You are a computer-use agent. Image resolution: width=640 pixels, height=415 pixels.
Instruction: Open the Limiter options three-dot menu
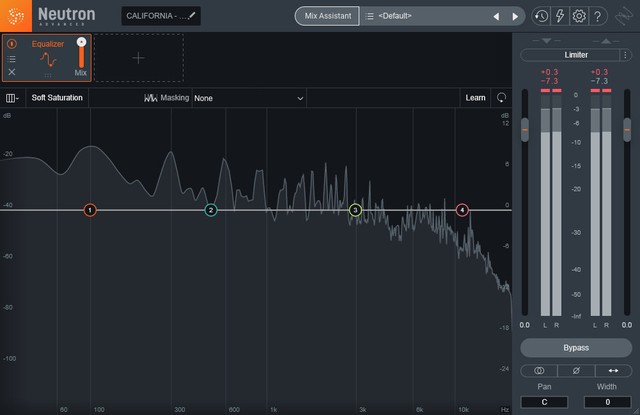(x=623, y=55)
